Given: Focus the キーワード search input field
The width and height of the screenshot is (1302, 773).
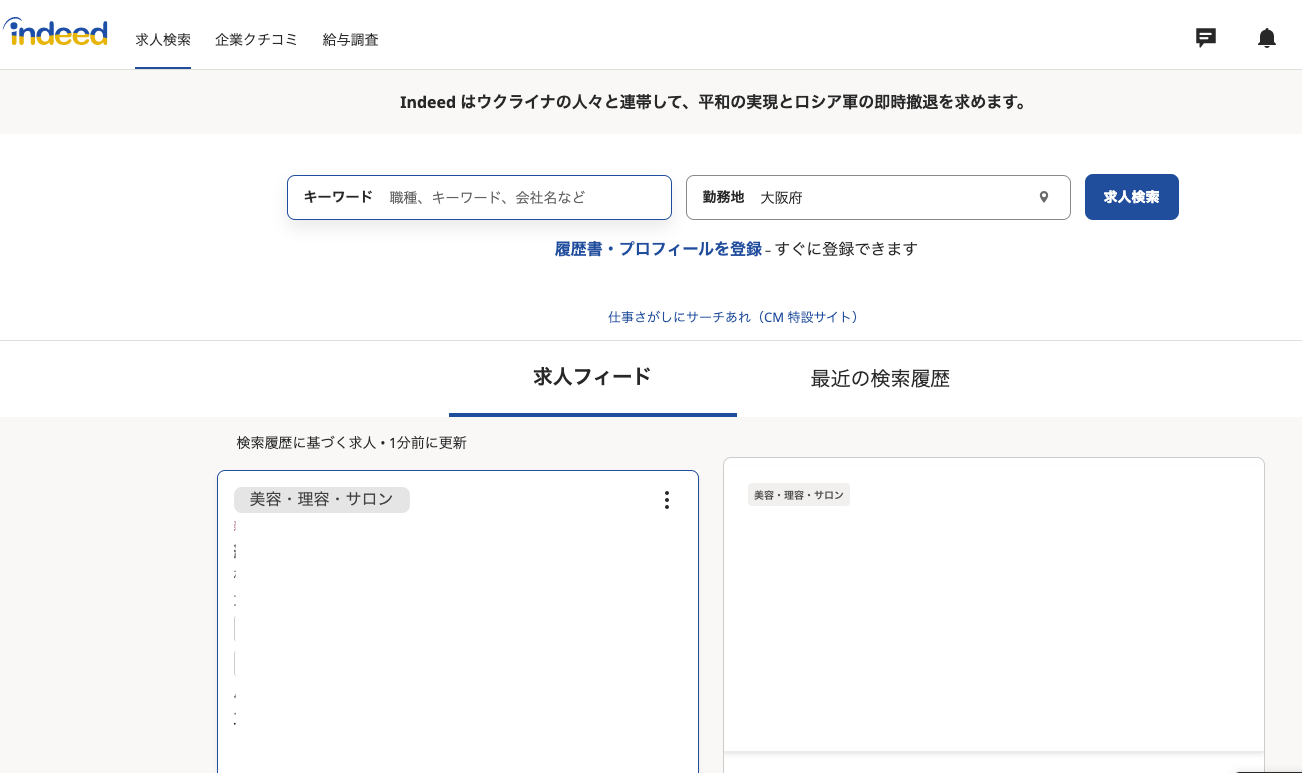Looking at the screenshot, I should (x=525, y=198).
